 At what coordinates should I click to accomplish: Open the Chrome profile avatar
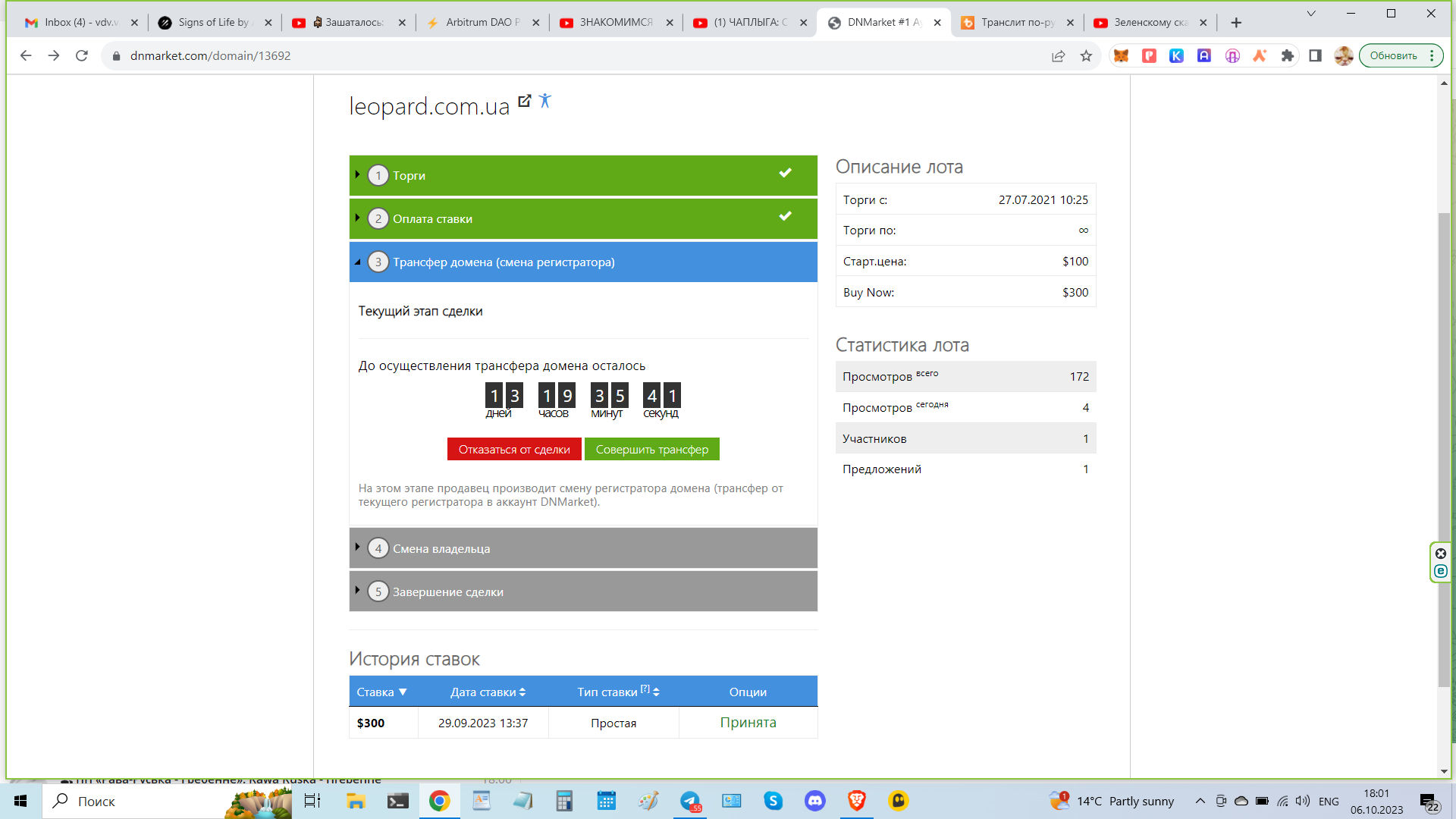(1343, 55)
